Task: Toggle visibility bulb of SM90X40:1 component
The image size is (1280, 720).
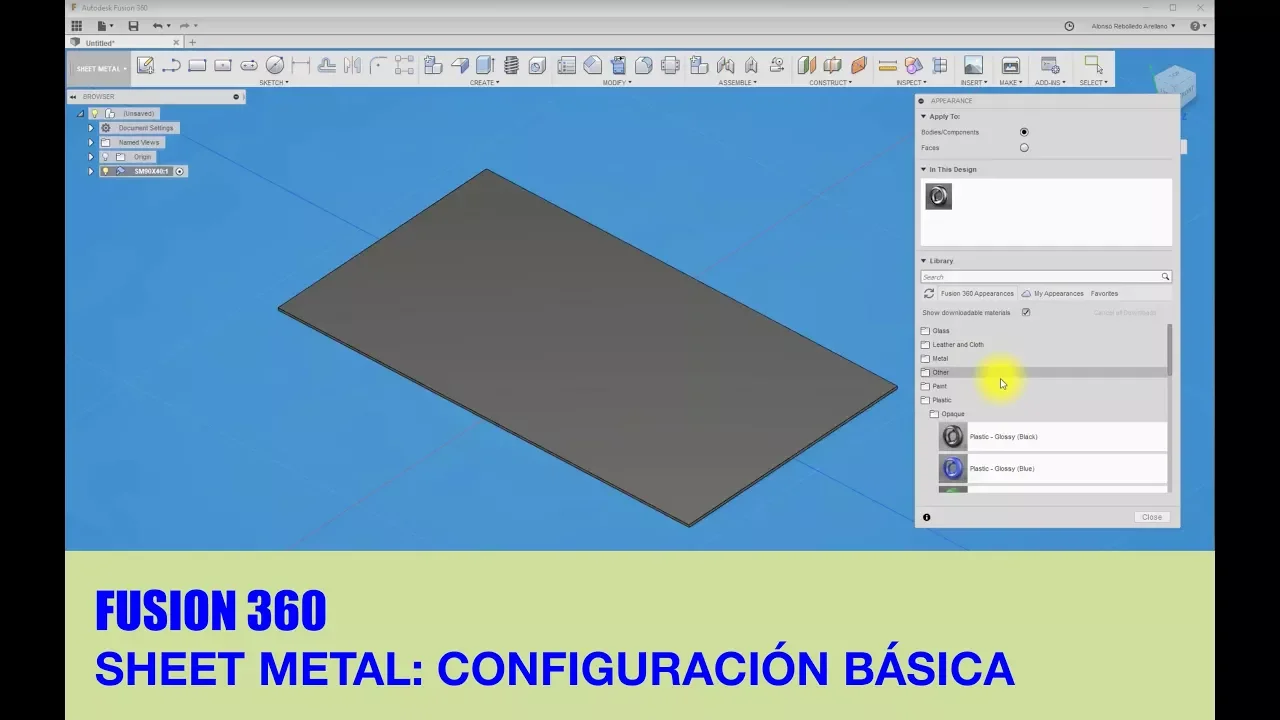Action: (105, 171)
